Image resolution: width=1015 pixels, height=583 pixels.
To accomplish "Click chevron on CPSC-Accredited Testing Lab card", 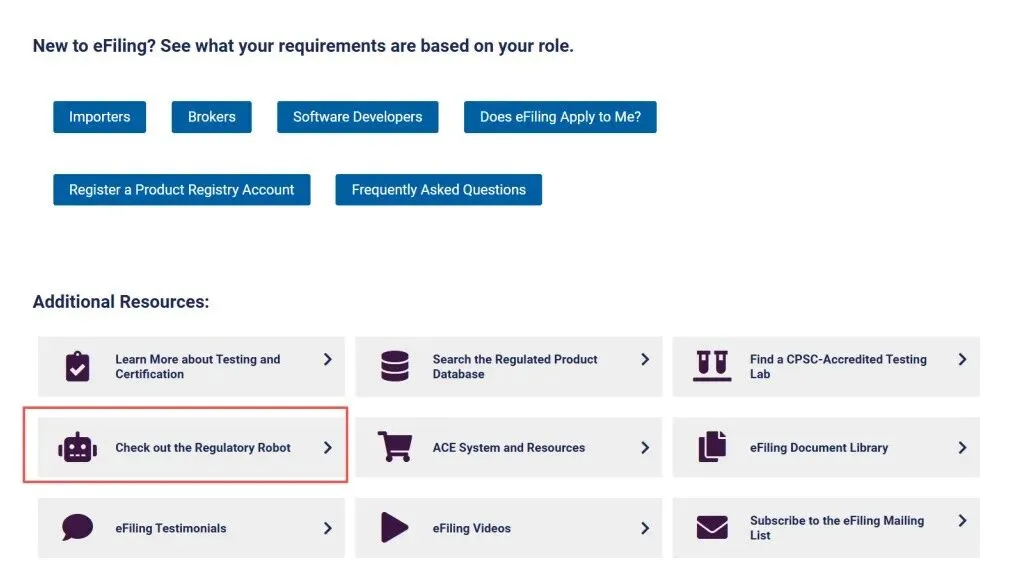I will [x=963, y=359].
